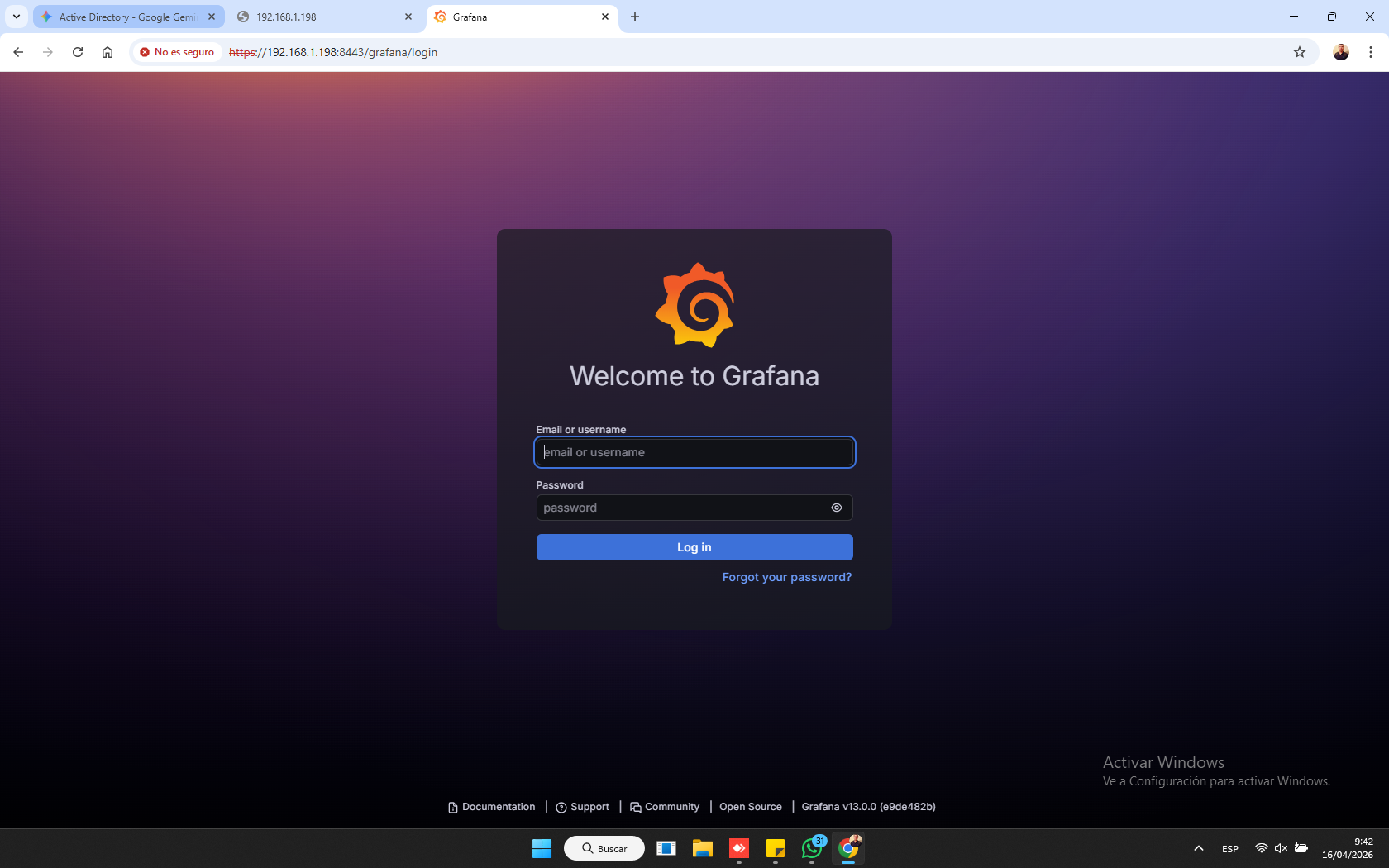Show hidden system tray icons
This screenshot has width=1389, height=868.
1198,848
